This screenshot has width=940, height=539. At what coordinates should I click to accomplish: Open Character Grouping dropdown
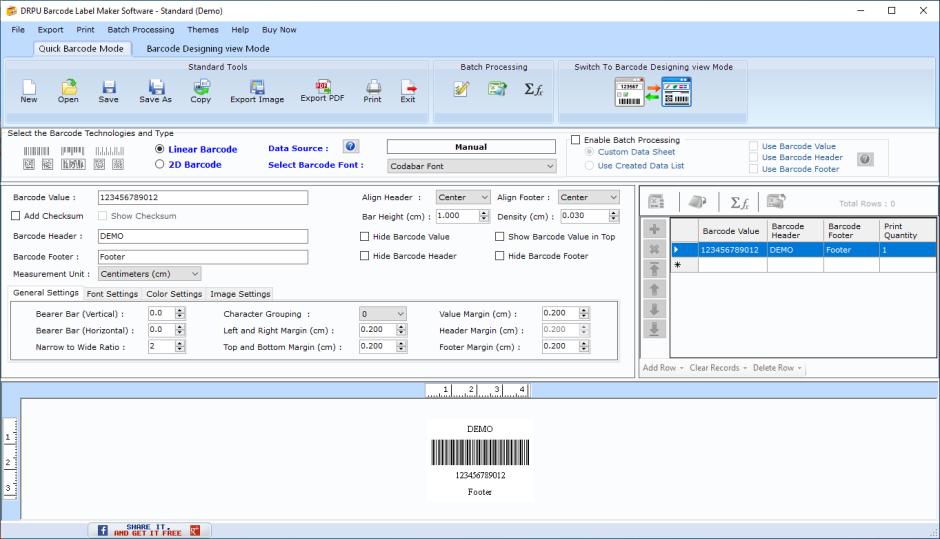(x=383, y=314)
